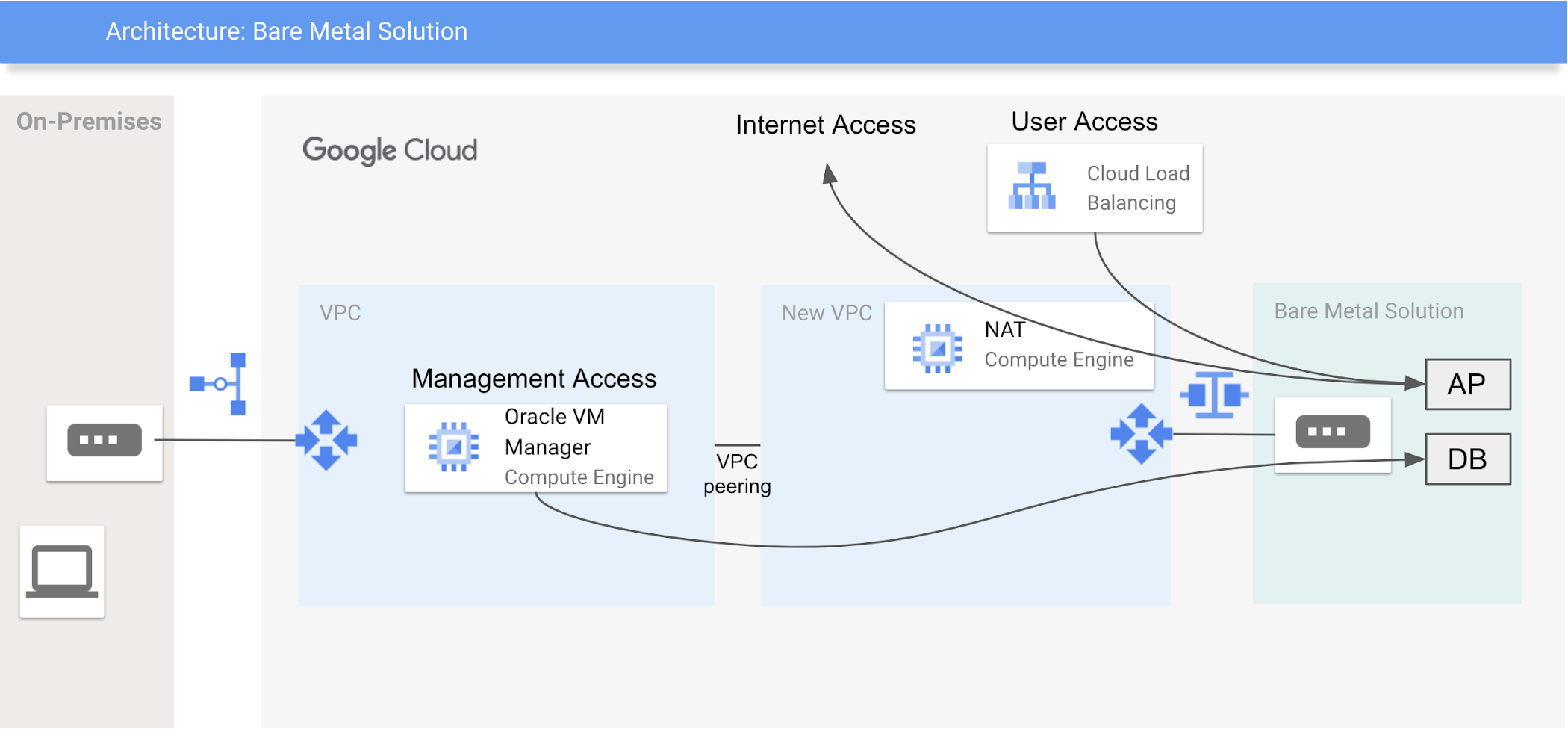Select the On-Premises heading
The height and width of the screenshot is (729, 1568).
coord(89,121)
